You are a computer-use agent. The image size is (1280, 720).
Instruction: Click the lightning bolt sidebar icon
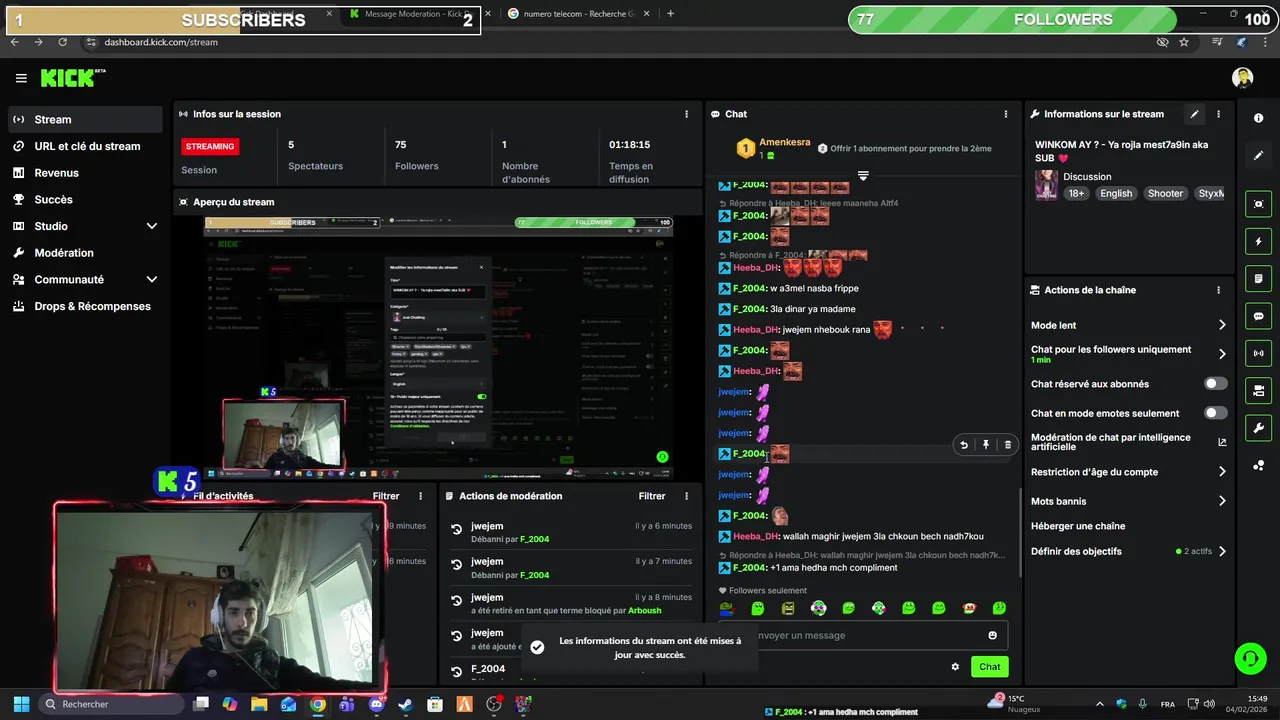(x=1259, y=242)
